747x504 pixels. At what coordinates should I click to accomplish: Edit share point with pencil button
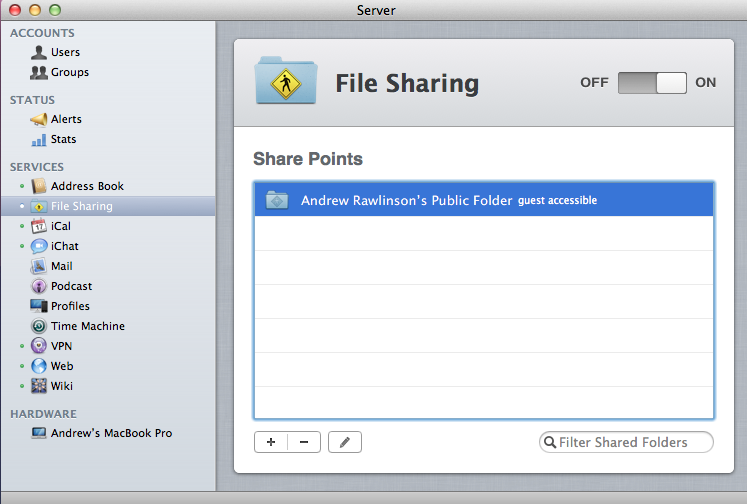(x=345, y=442)
